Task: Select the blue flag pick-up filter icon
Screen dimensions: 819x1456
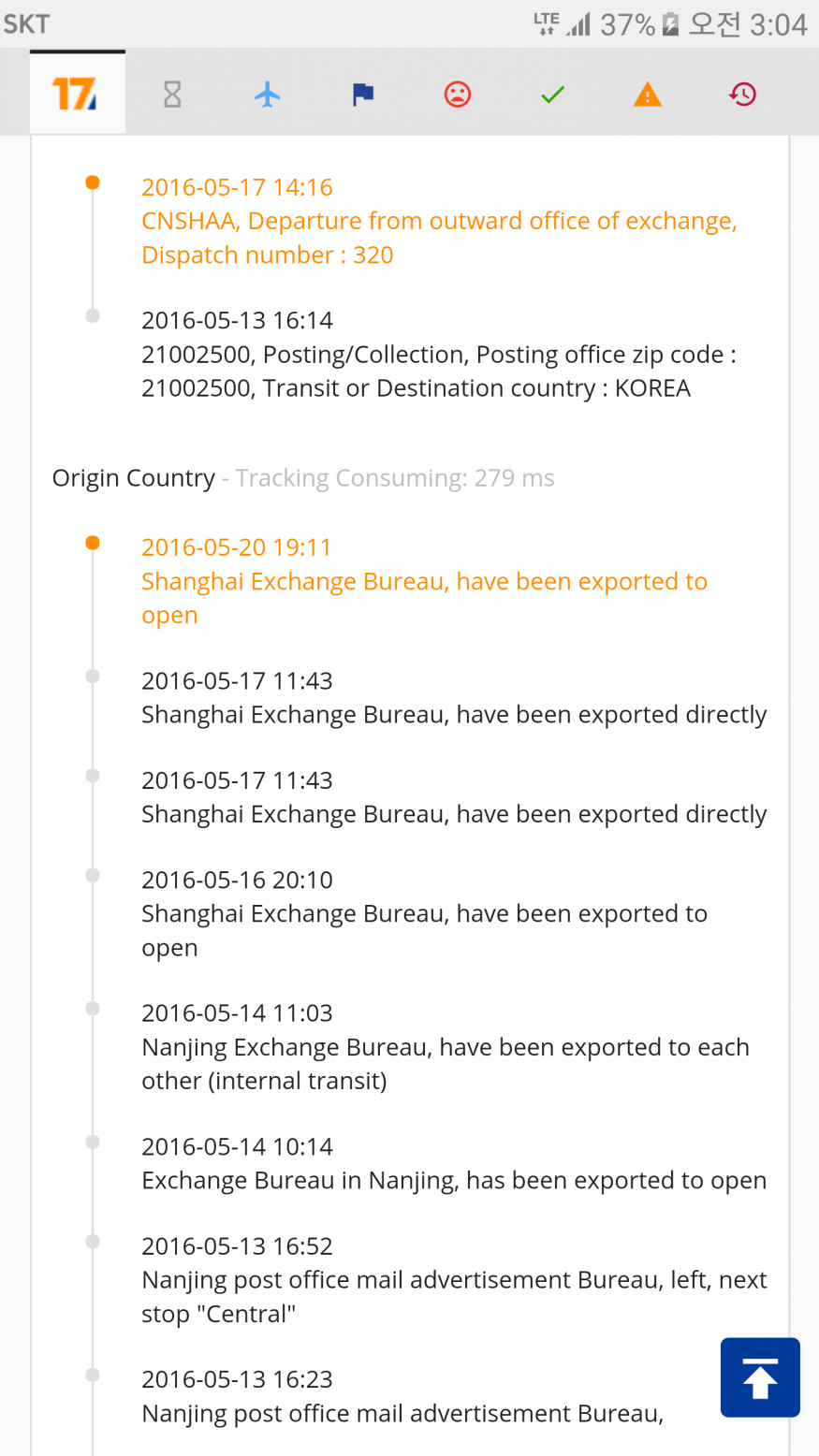Action: pyautogui.click(x=363, y=95)
